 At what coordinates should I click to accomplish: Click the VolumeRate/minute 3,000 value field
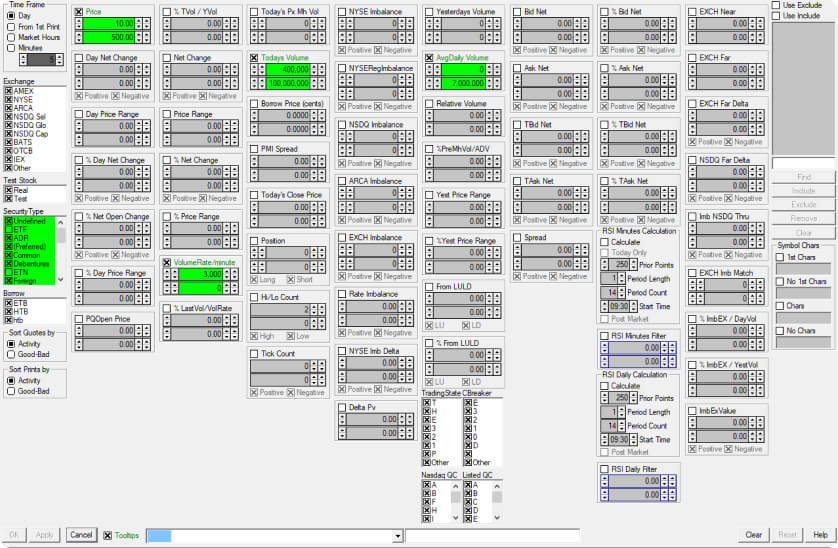(196, 274)
